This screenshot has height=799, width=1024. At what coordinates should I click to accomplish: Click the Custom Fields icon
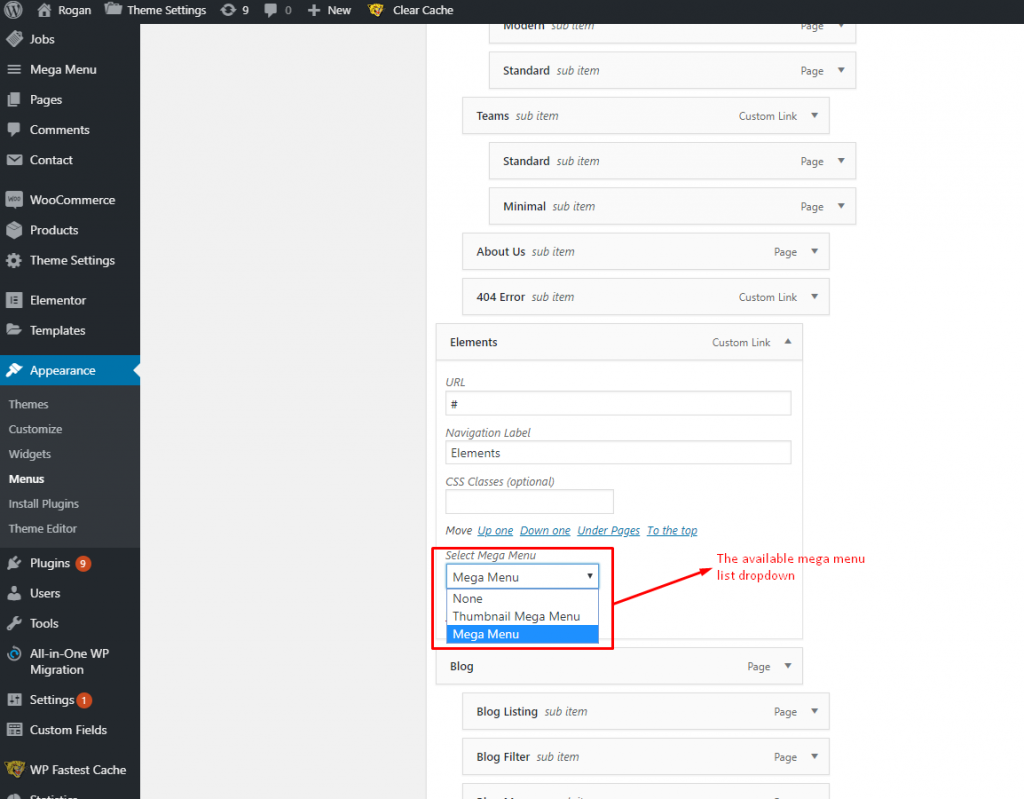click(x=14, y=730)
